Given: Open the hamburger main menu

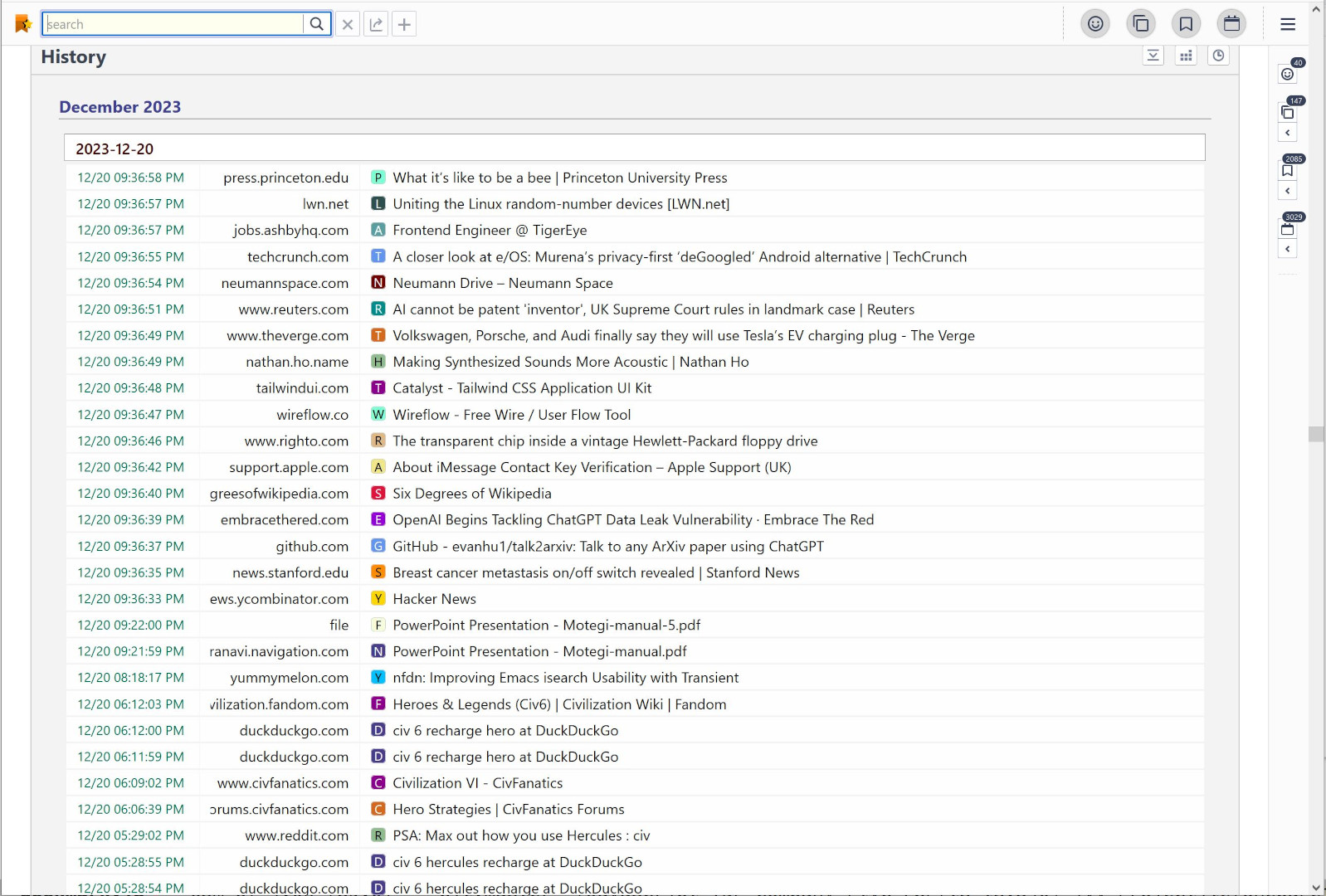Looking at the screenshot, I should click(x=1288, y=24).
